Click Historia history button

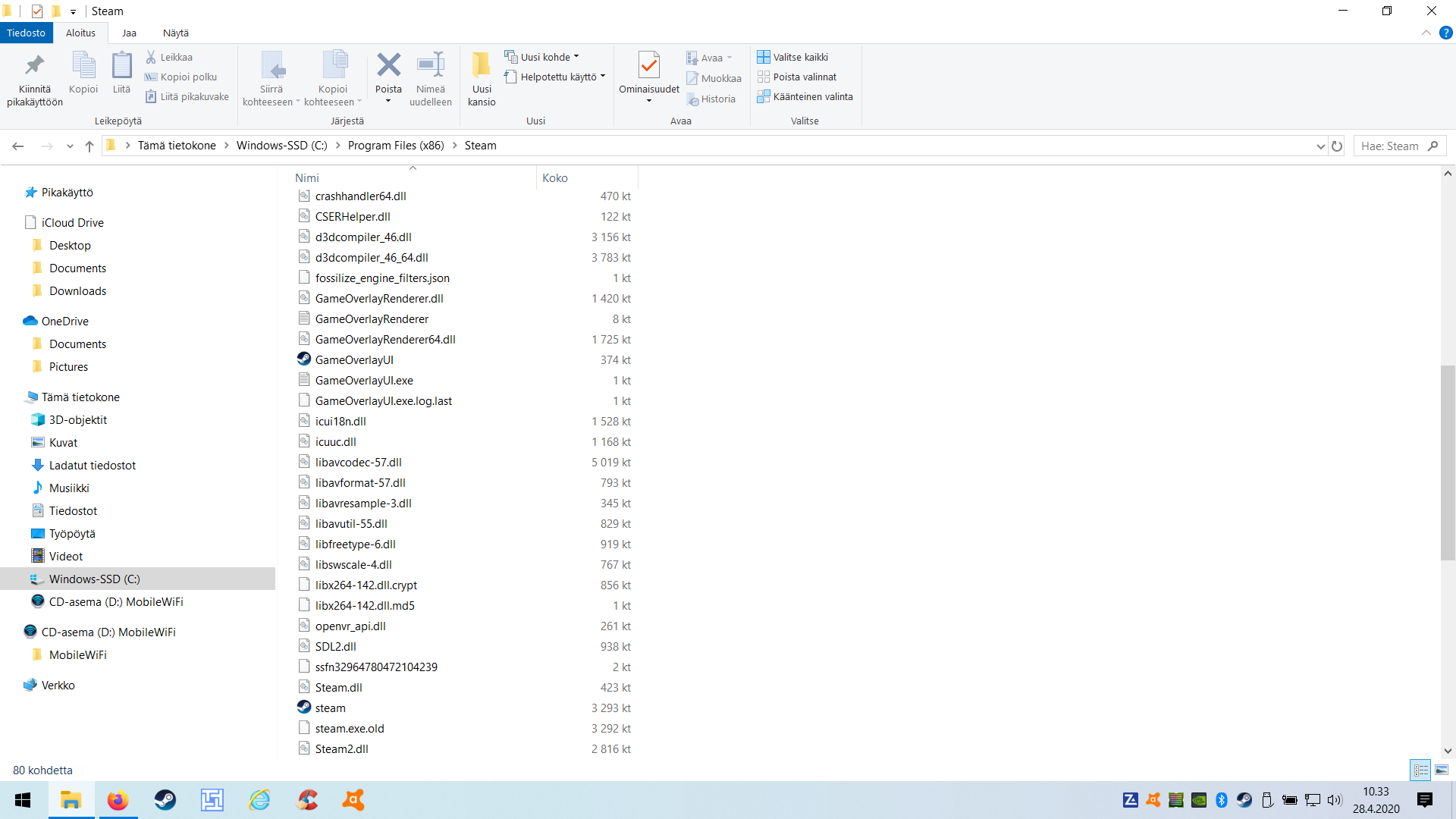click(711, 99)
